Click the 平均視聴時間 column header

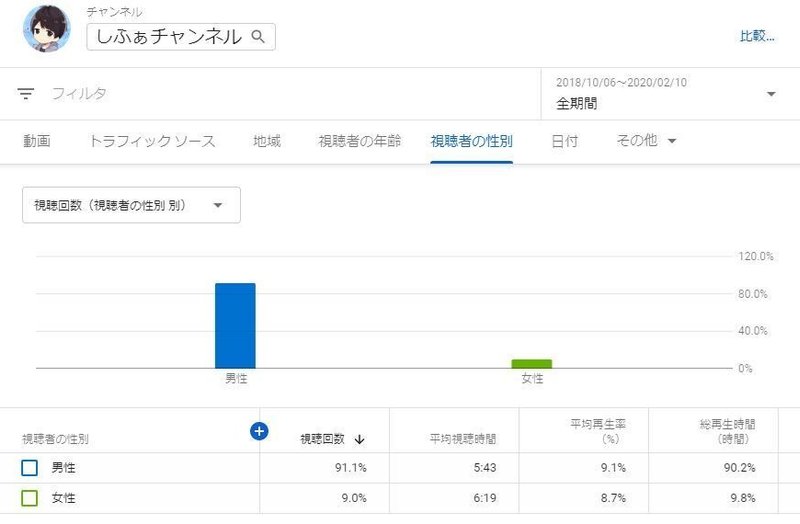coord(463,439)
